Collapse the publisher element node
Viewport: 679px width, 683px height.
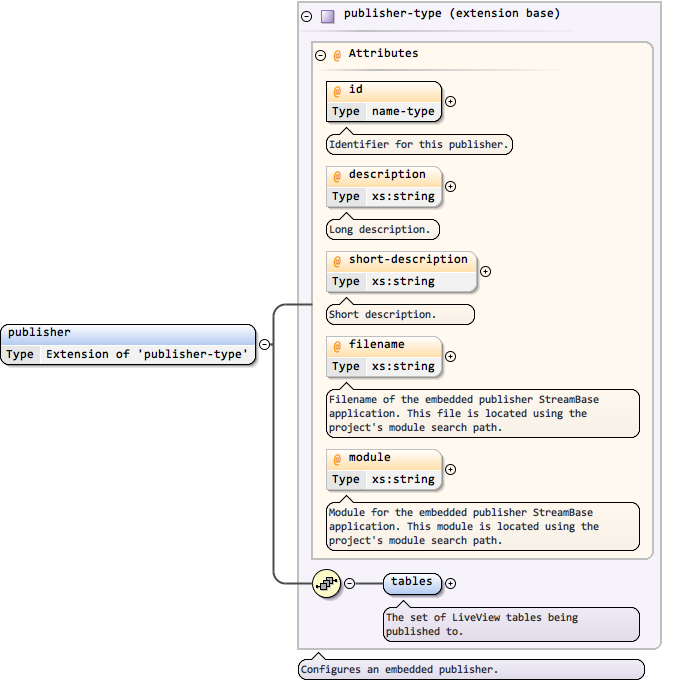tap(264, 344)
